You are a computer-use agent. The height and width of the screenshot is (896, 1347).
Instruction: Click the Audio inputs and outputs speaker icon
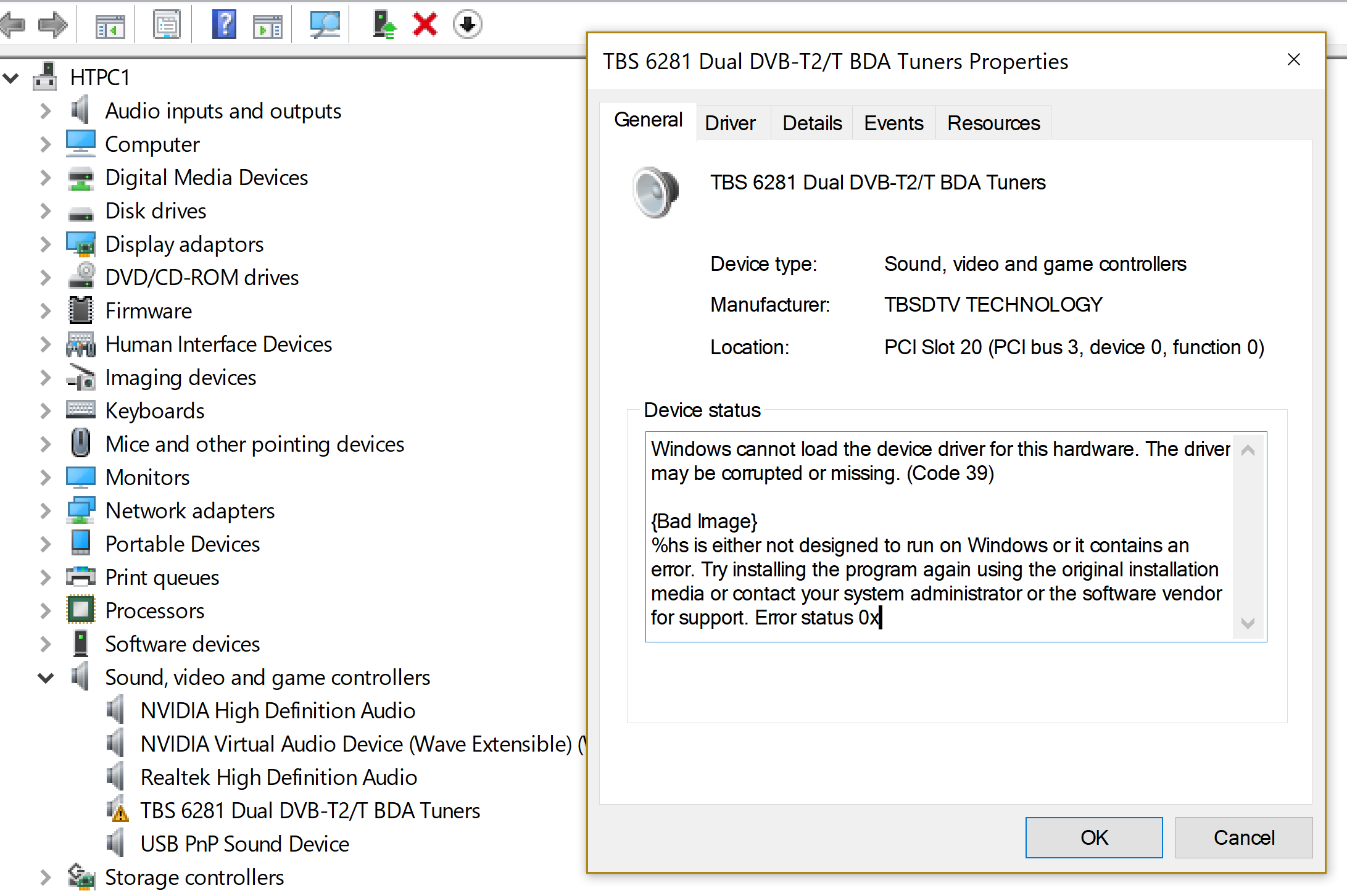point(80,110)
